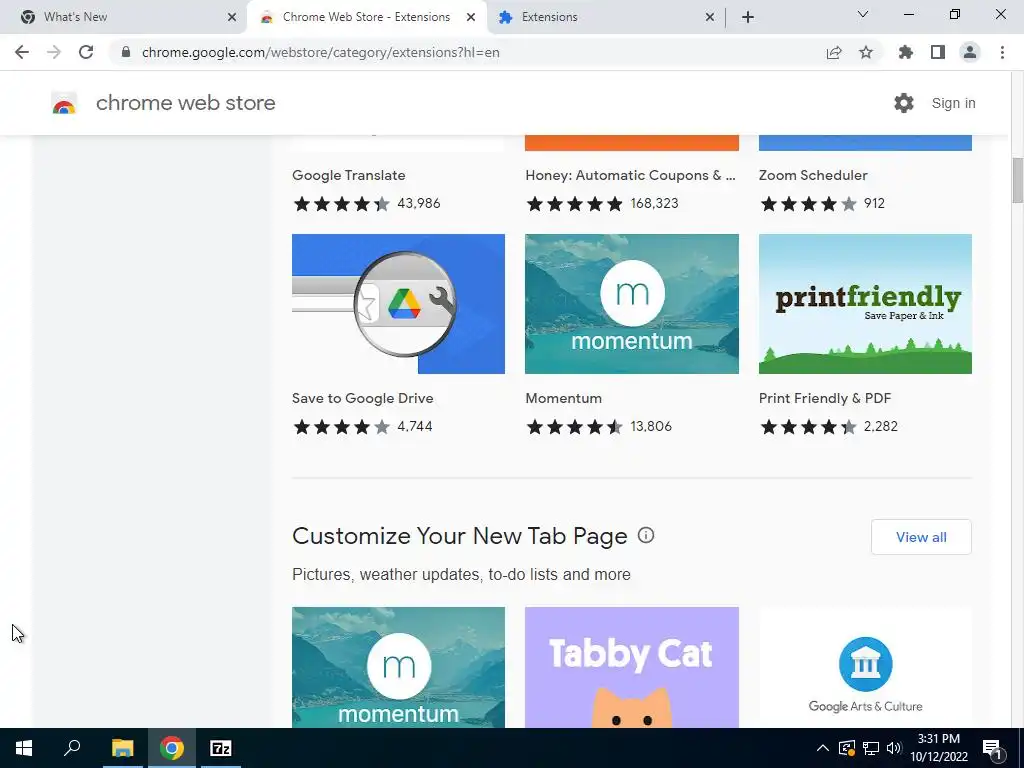
Task: Open Honey: Automatic Coupons extension title
Action: 630,175
